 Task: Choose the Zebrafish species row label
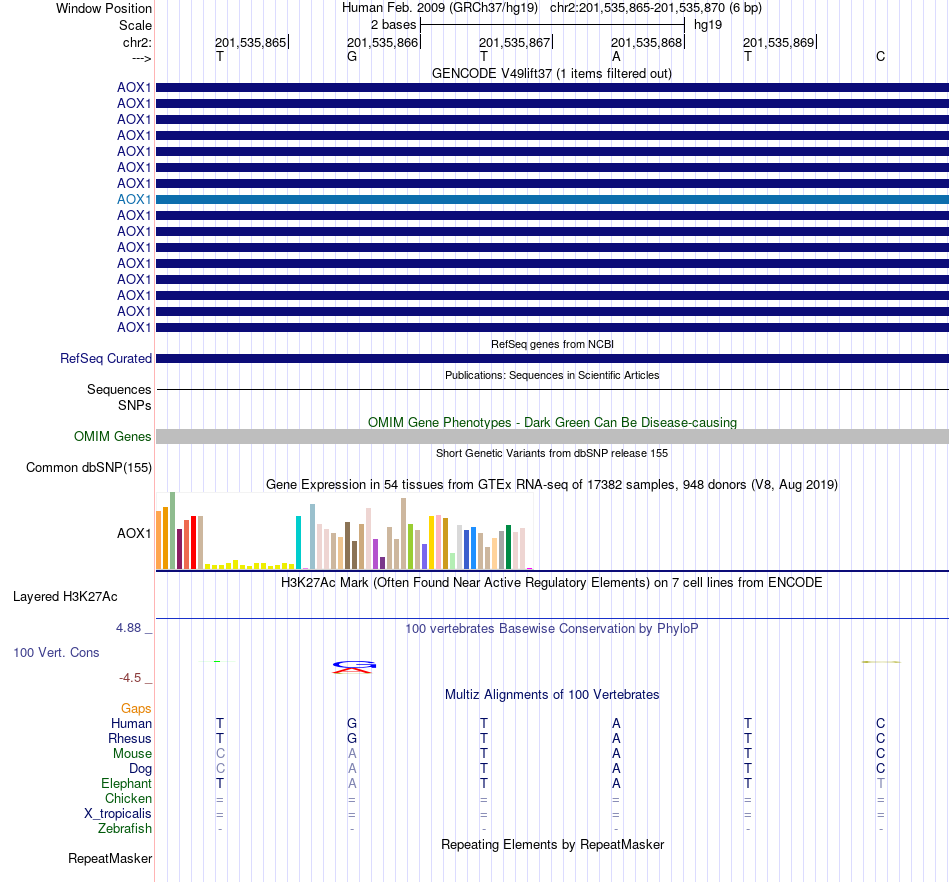125,828
